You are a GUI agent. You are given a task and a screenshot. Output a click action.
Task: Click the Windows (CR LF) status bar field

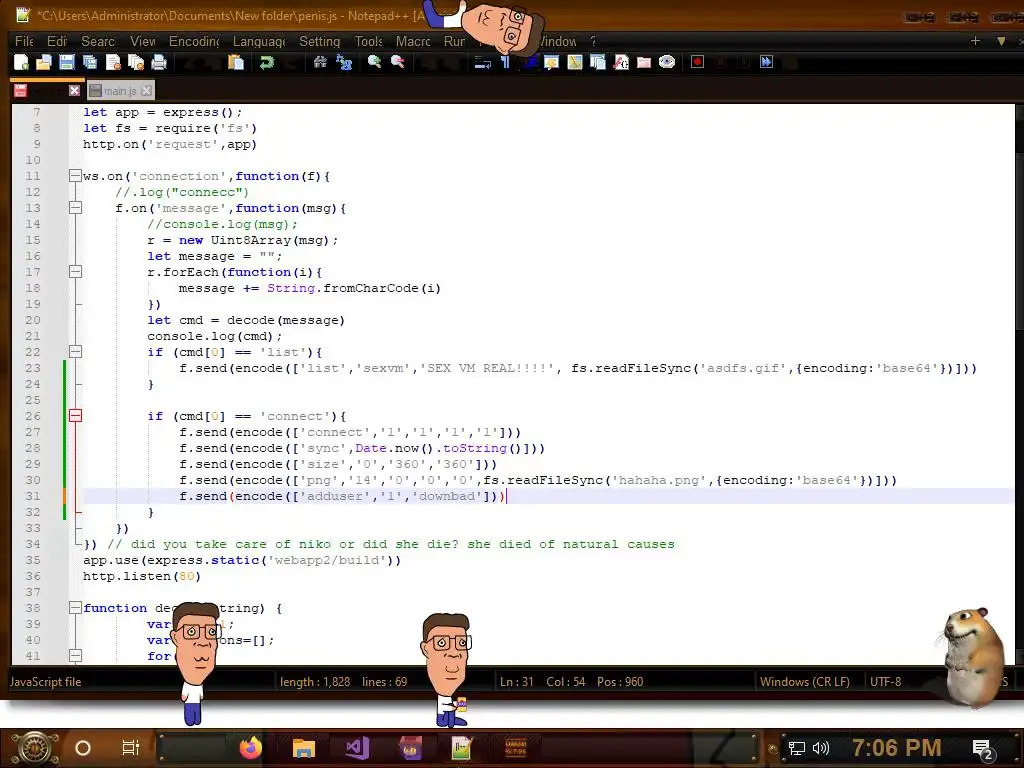coord(805,682)
